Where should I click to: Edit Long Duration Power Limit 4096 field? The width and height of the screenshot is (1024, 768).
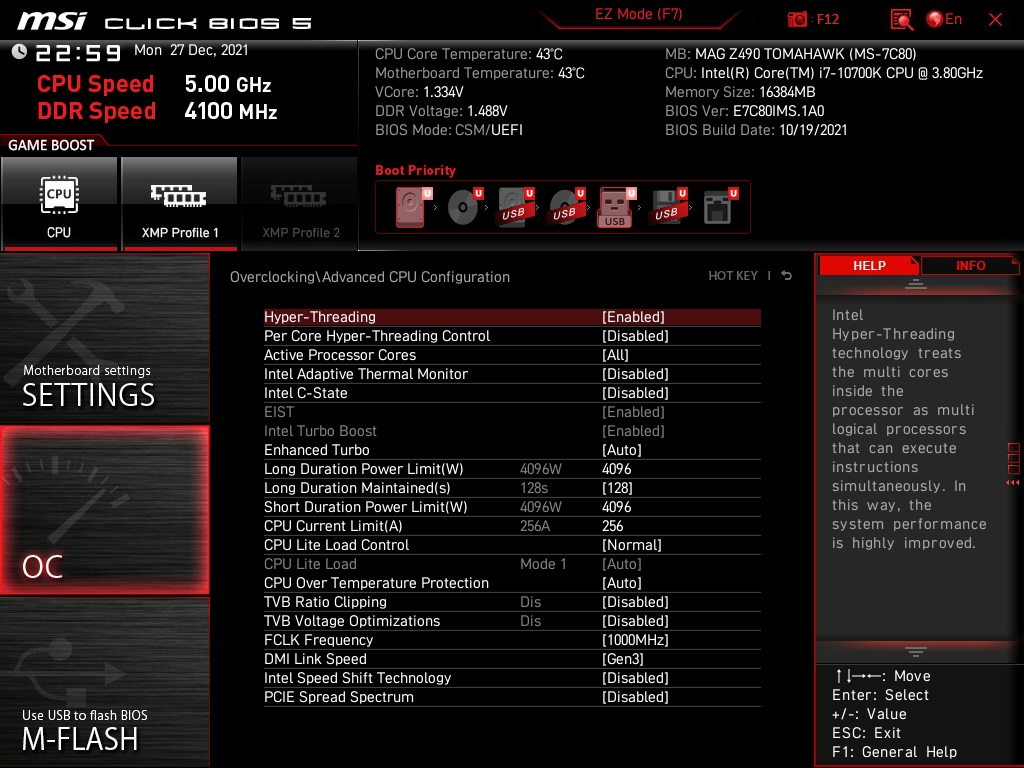point(616,468)
